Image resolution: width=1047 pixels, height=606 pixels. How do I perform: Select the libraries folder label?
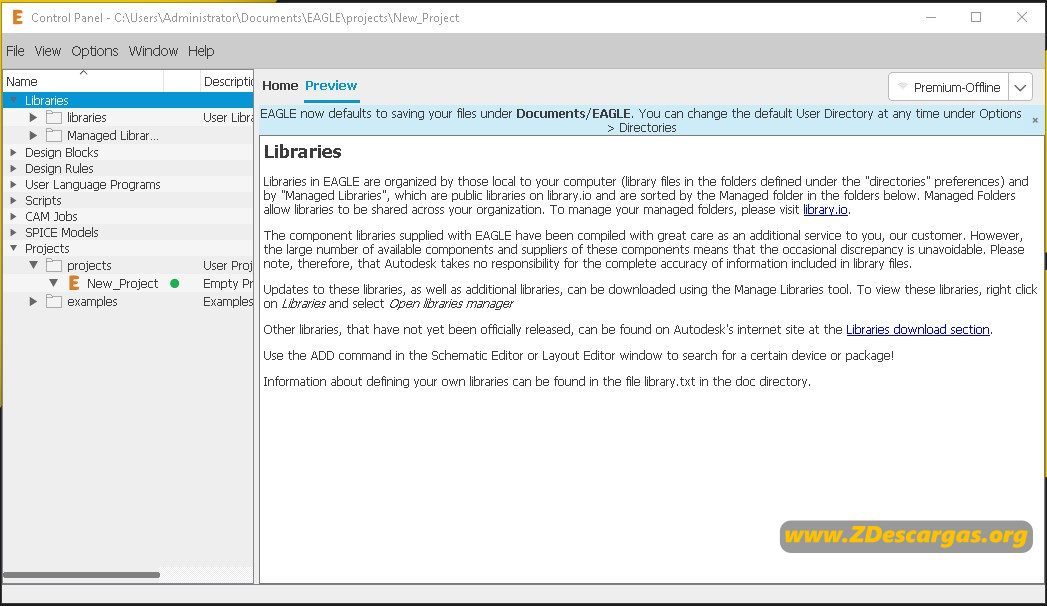point(87,117)
